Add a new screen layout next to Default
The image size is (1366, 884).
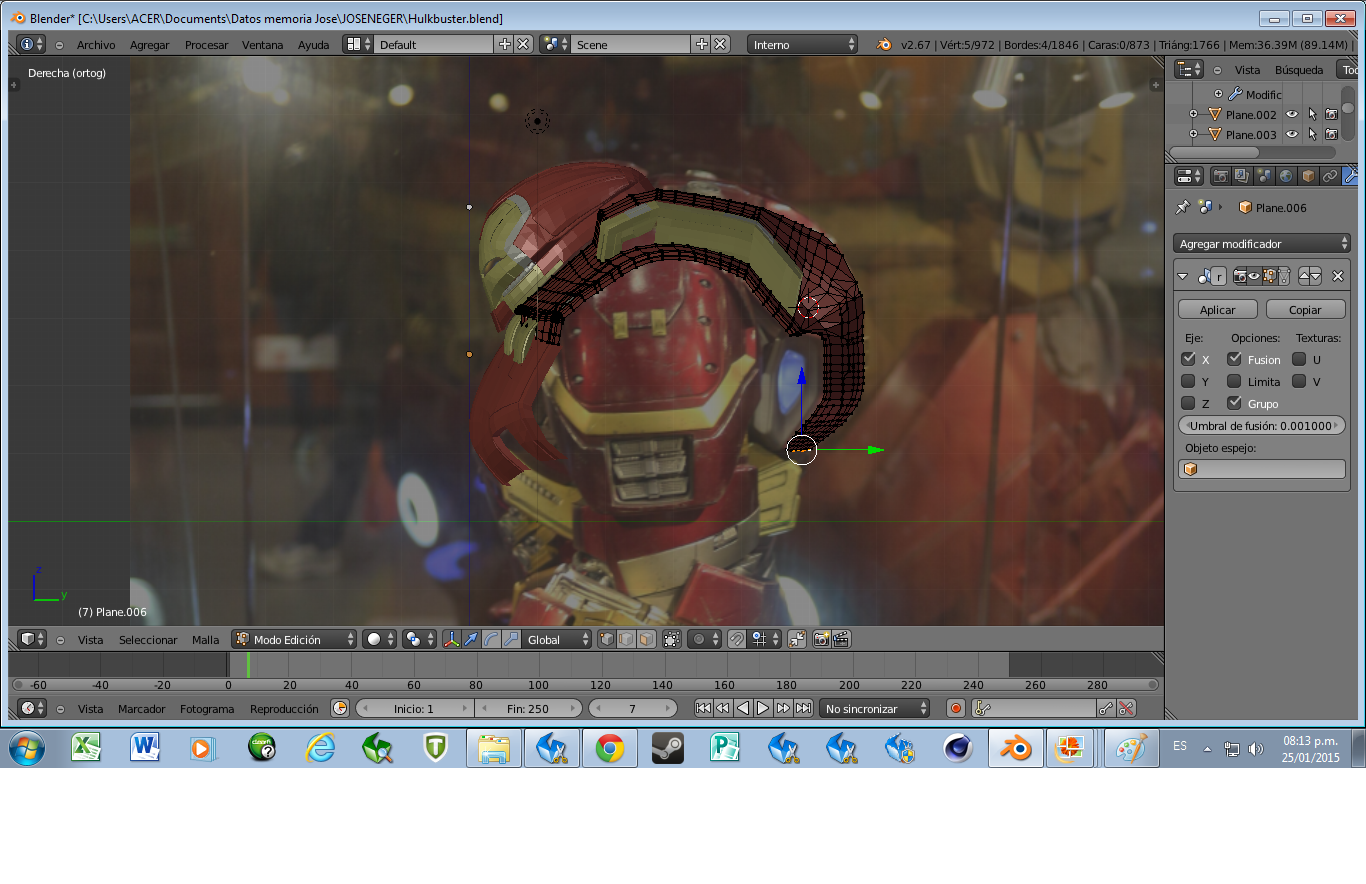(505, 45)
